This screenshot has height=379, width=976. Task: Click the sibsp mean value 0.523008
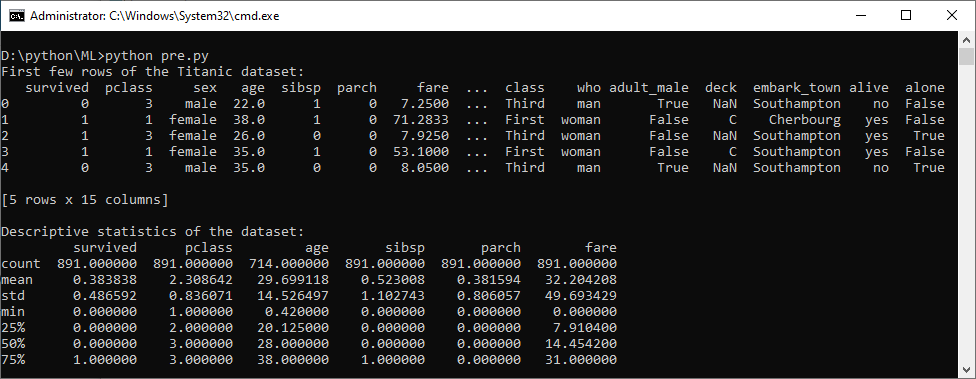click(393, 279)
